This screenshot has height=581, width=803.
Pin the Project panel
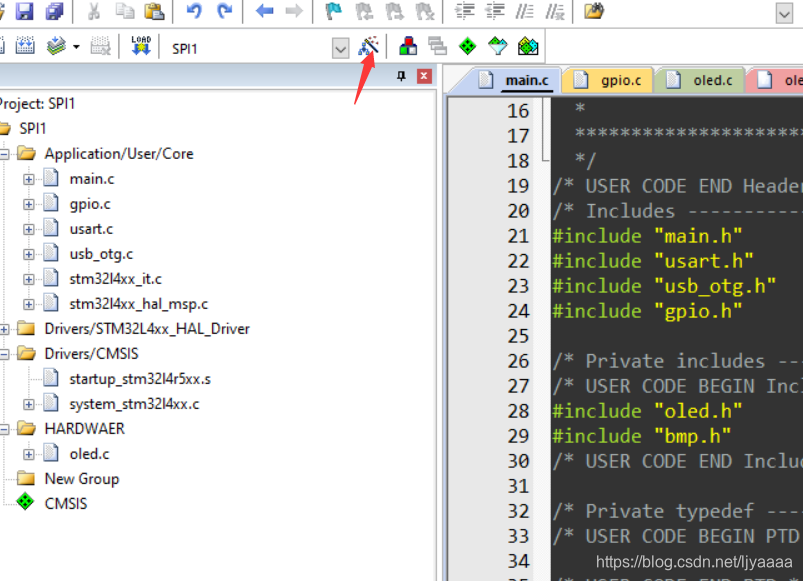tap(401, 77)
